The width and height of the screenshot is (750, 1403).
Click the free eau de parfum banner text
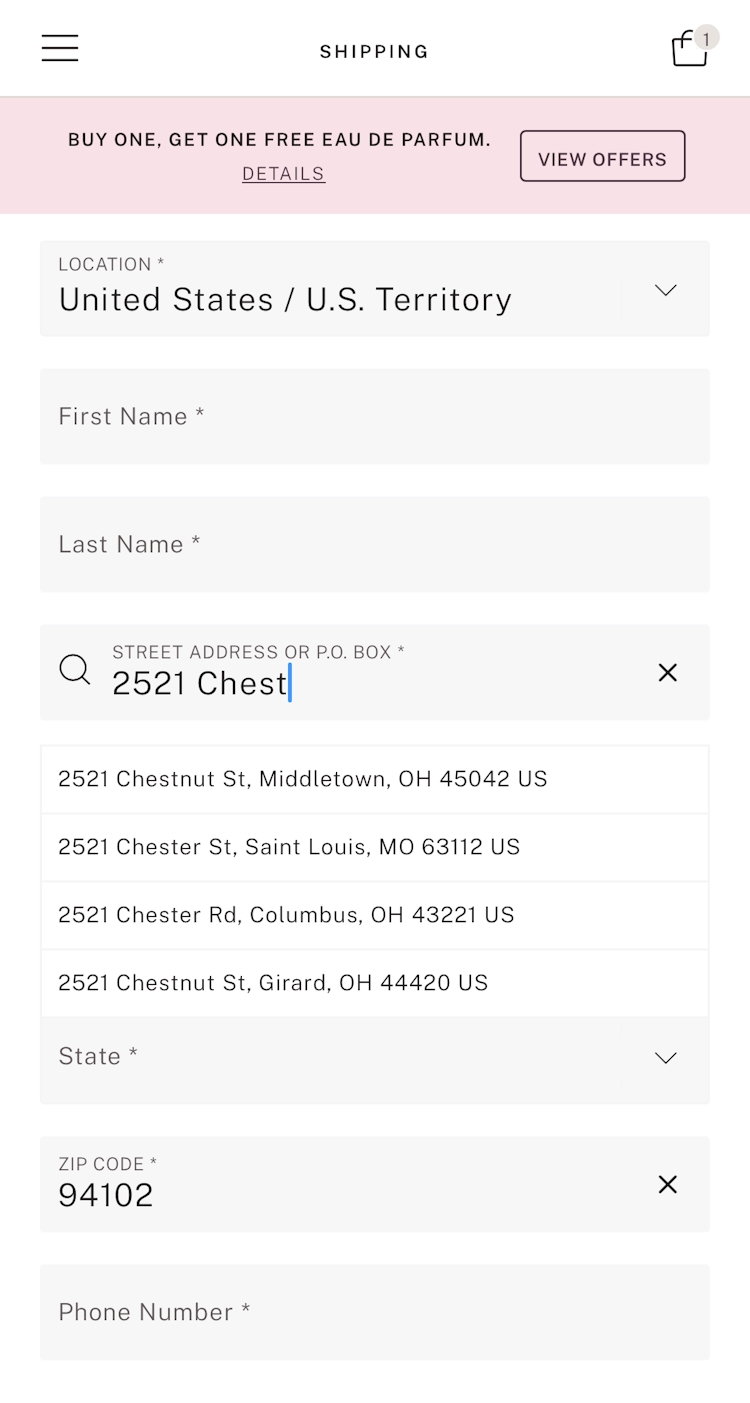(279, 140)
